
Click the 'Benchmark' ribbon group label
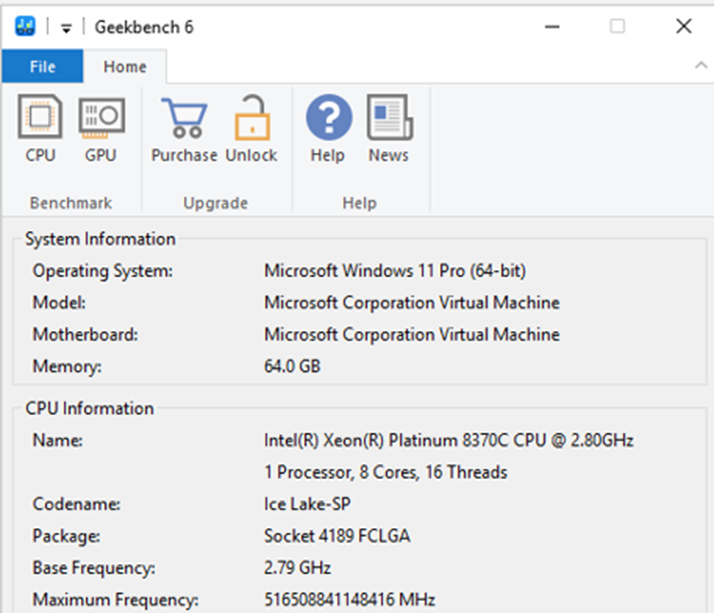coord(71,203)
